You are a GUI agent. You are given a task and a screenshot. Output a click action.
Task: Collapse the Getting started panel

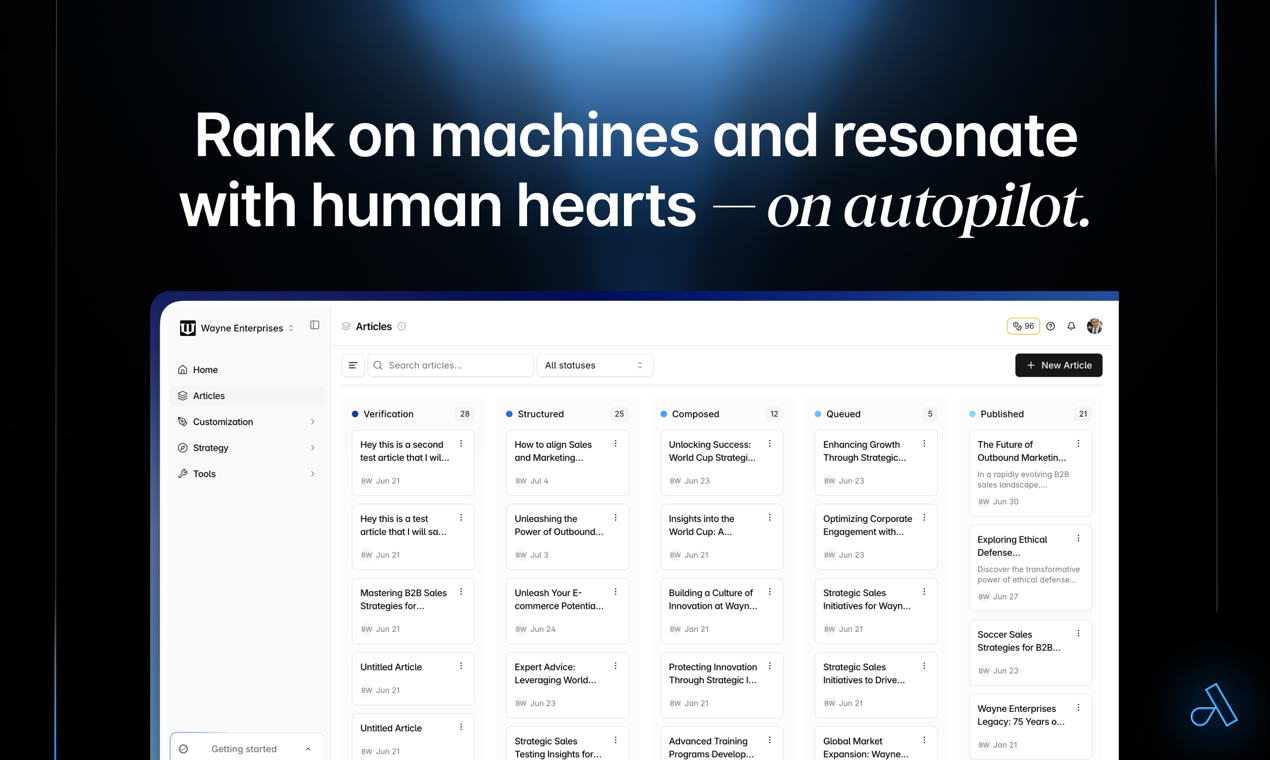pyautogui.click(x=308, y=749)
